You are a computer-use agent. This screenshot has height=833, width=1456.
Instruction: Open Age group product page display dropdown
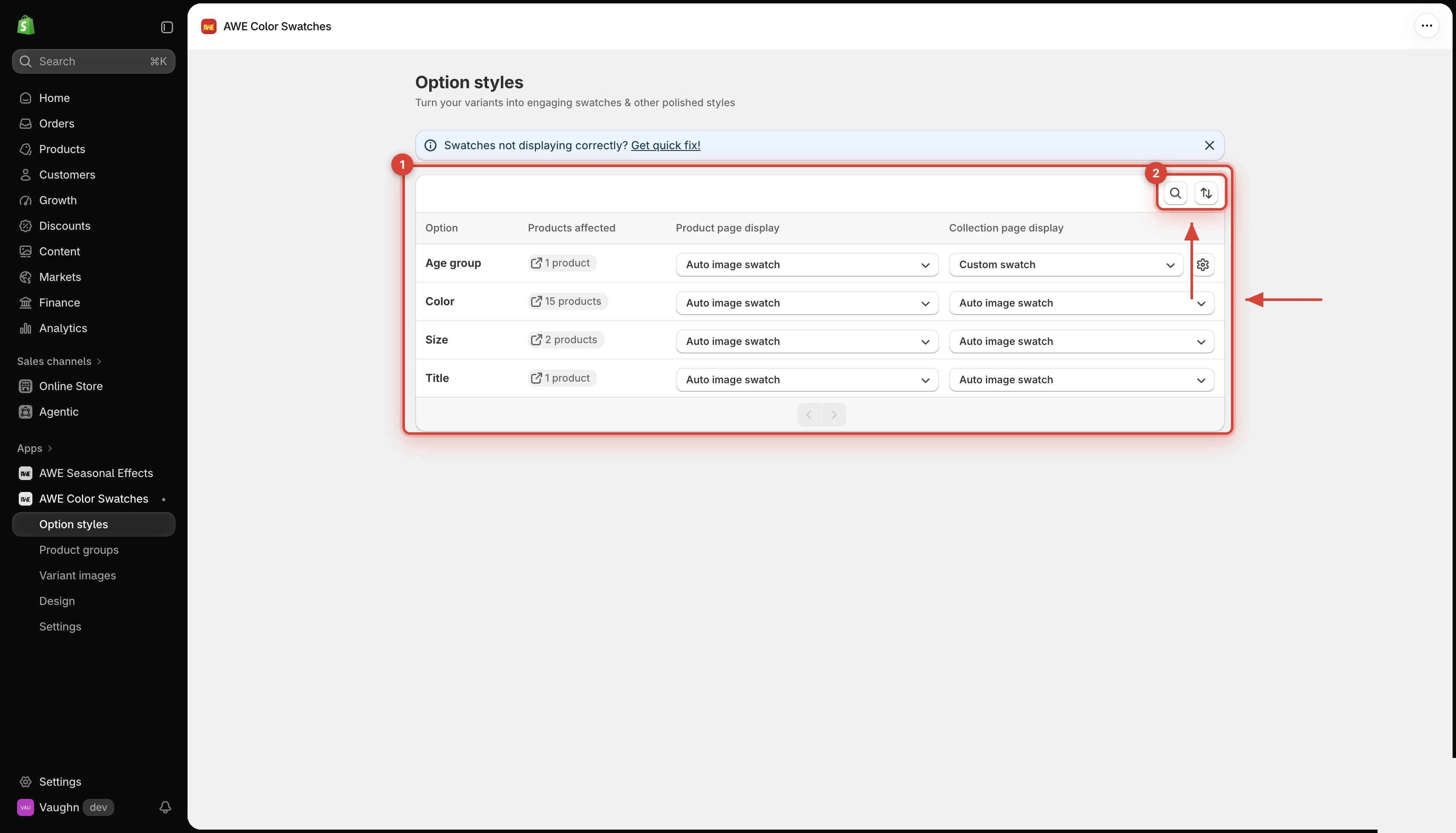pyautogui.click(x=807, y=264)
